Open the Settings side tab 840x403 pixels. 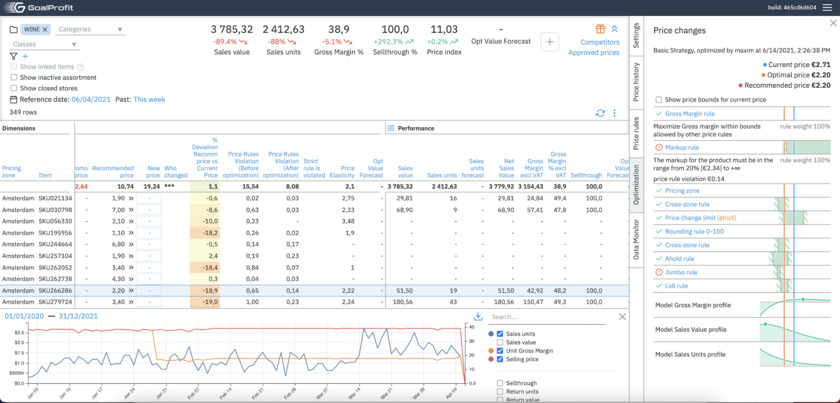pyautogui.click(x=636, y=36)
